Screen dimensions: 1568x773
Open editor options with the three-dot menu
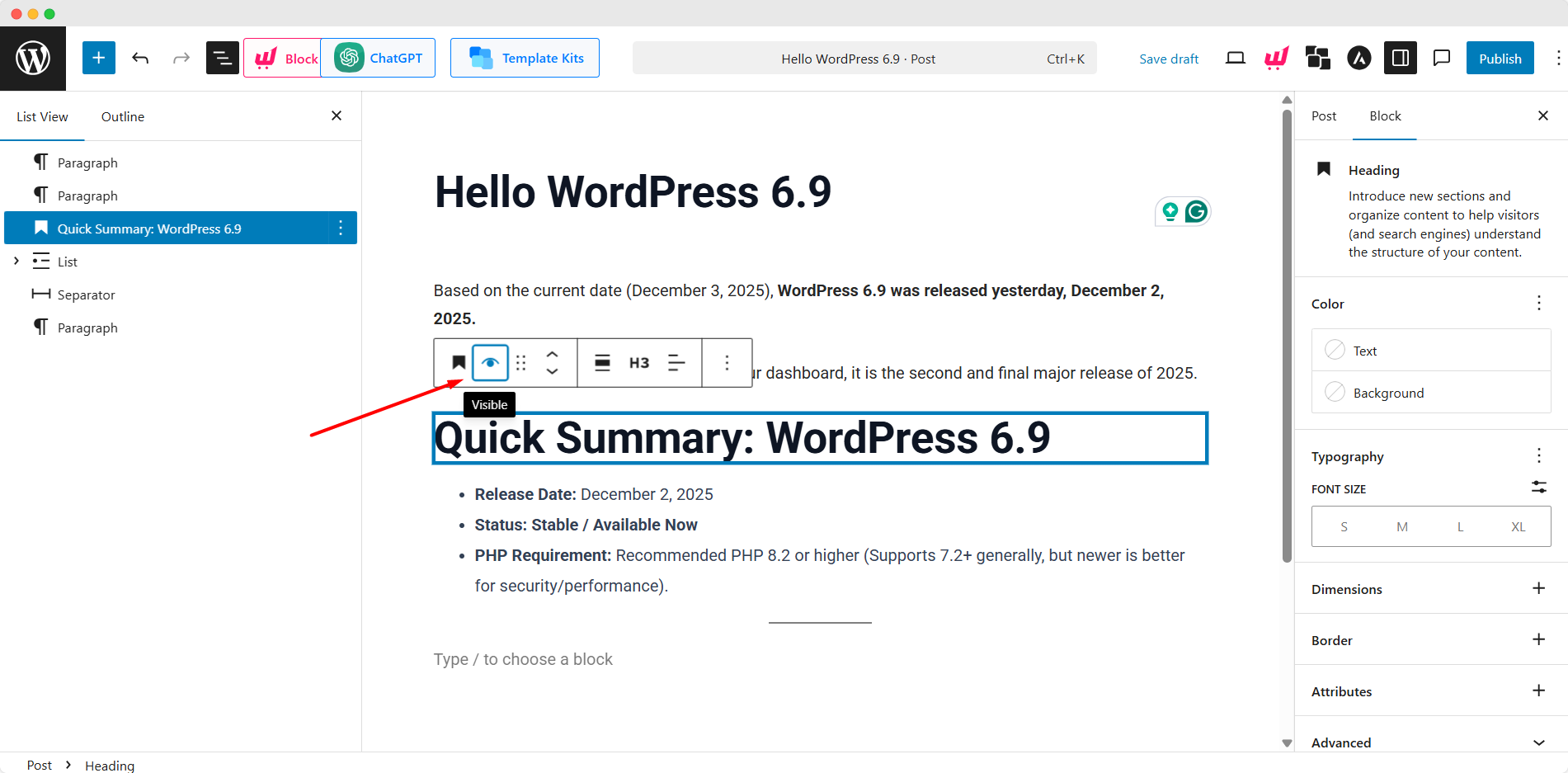tap(1557, 58)
